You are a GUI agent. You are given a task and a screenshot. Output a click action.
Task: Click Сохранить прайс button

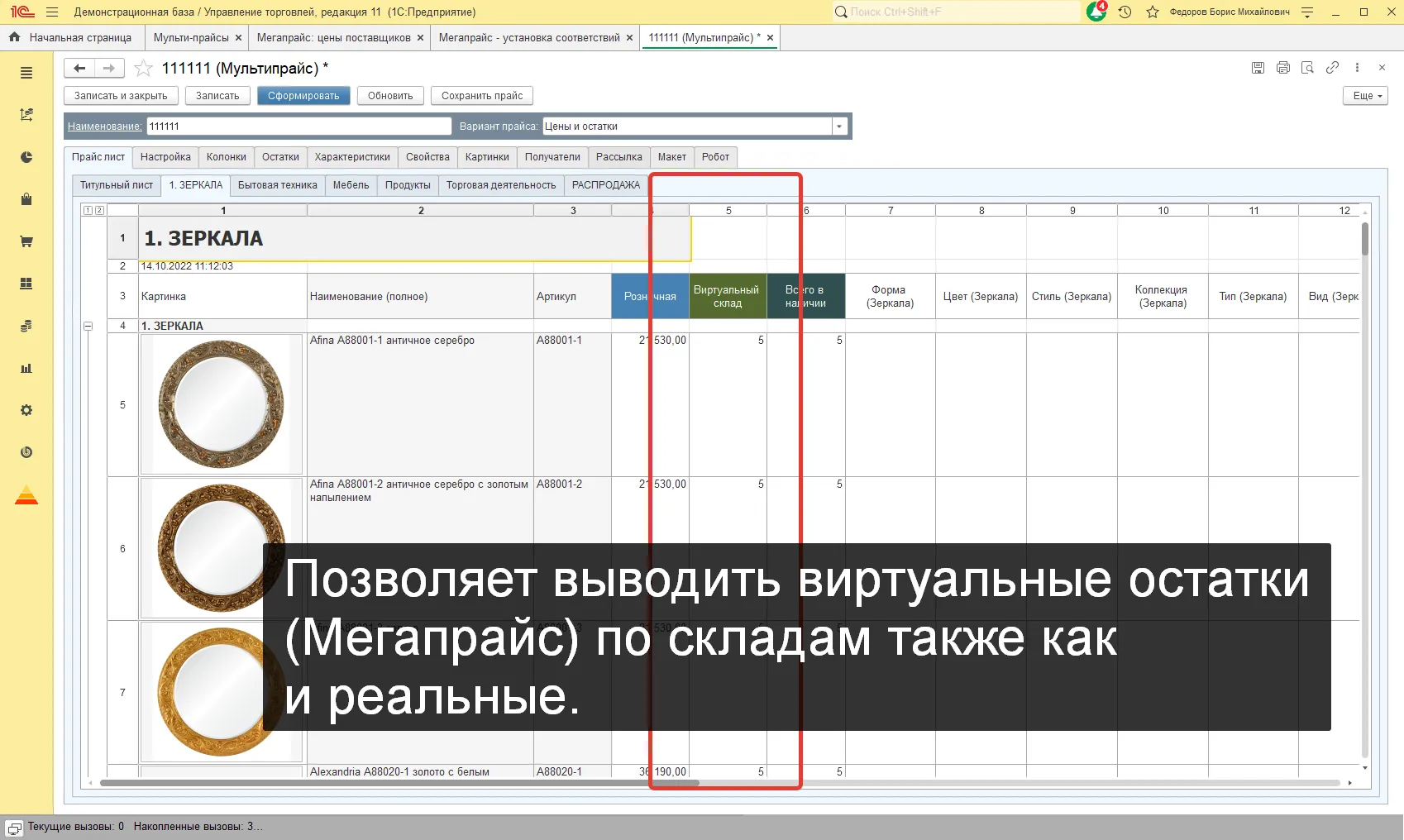(482, 96)
